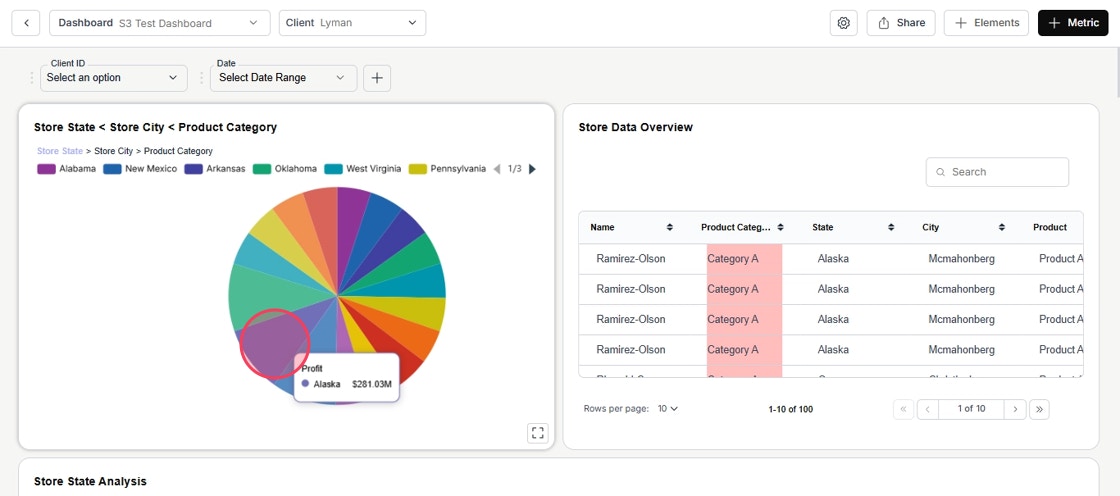Go back using the left chevron button
1120x496 pixels.
pos(26,23)
